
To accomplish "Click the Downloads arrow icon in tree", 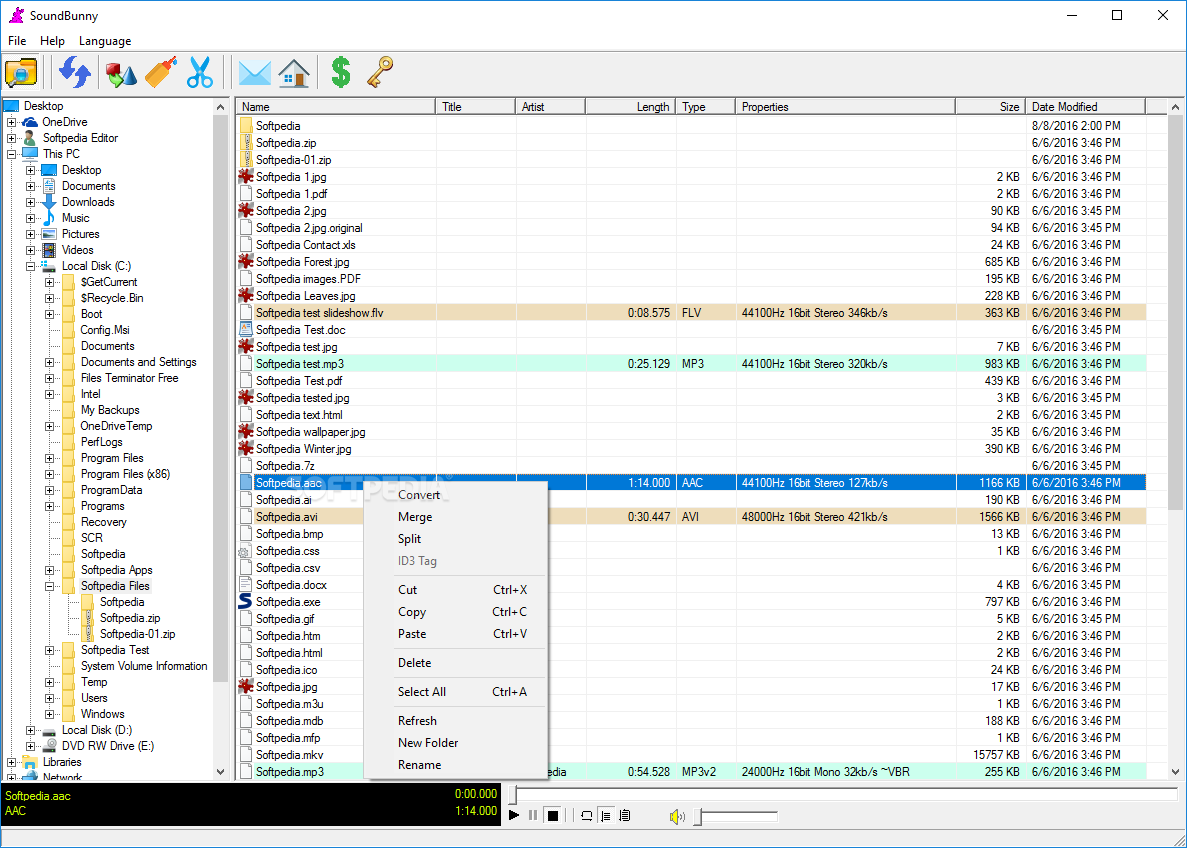I will pyautogui.click(x=49, y=202).
